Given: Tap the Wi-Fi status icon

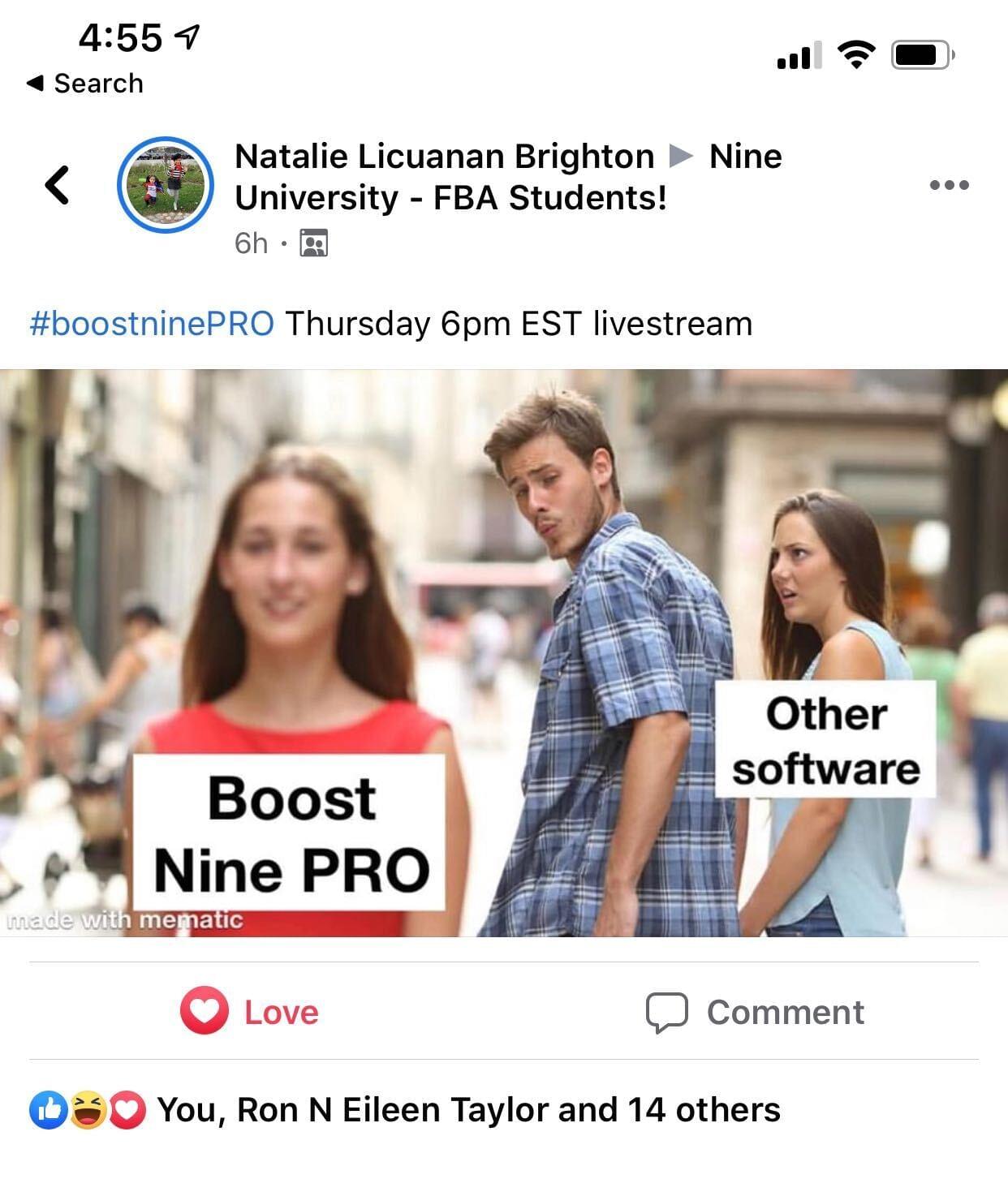Looking at the screenshot, I should pos(856,55).
